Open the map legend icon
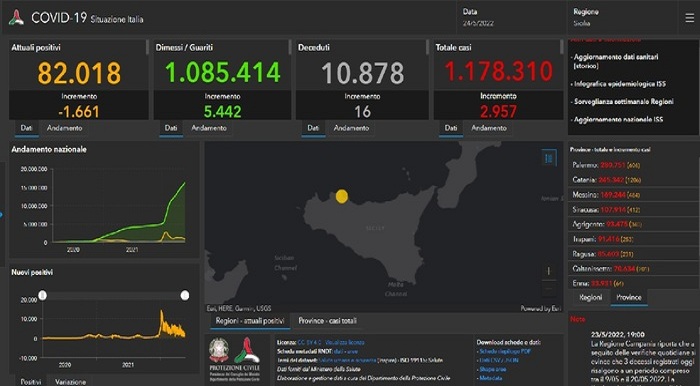The width and height of the screenshot is (700, 386). (549, 158)
